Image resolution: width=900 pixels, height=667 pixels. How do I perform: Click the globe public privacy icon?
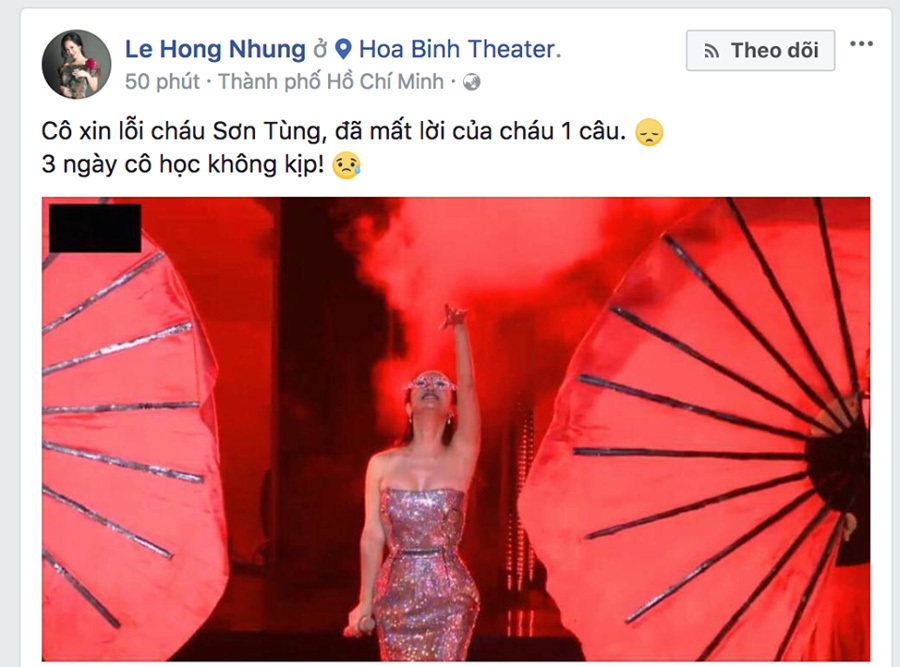[x=471, y=83]
